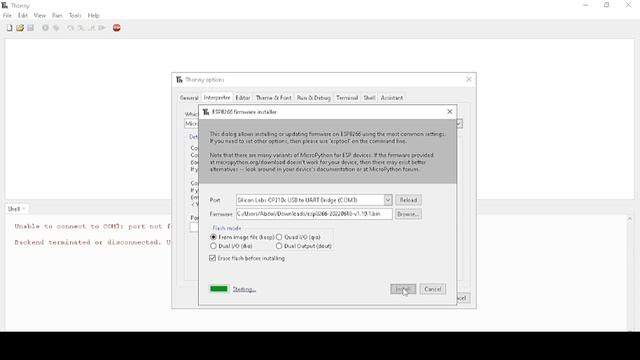
Task: Click the Step out toolbar icon
Action: point(92,28)
